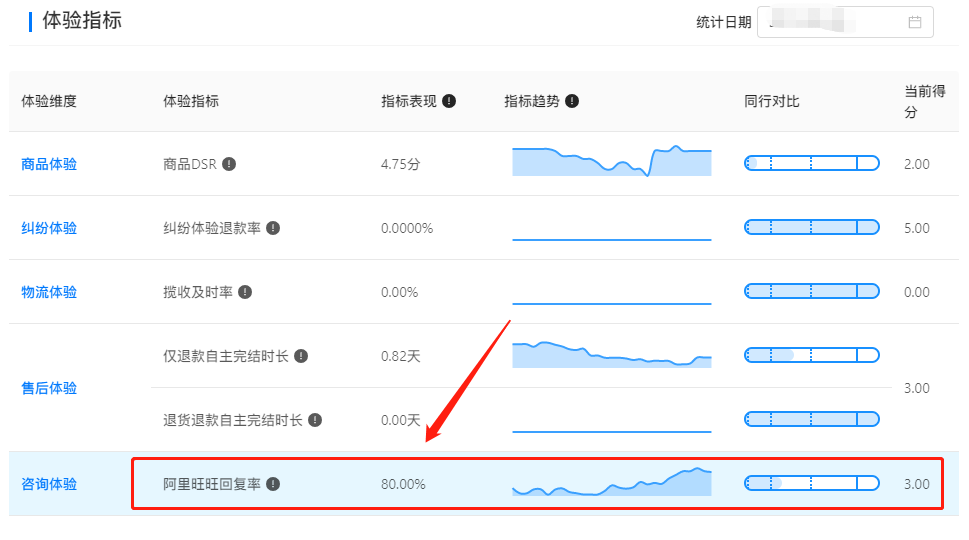Click info icon beside 阿里旺旺回复率
969x540 pixels.
point(273,484)
